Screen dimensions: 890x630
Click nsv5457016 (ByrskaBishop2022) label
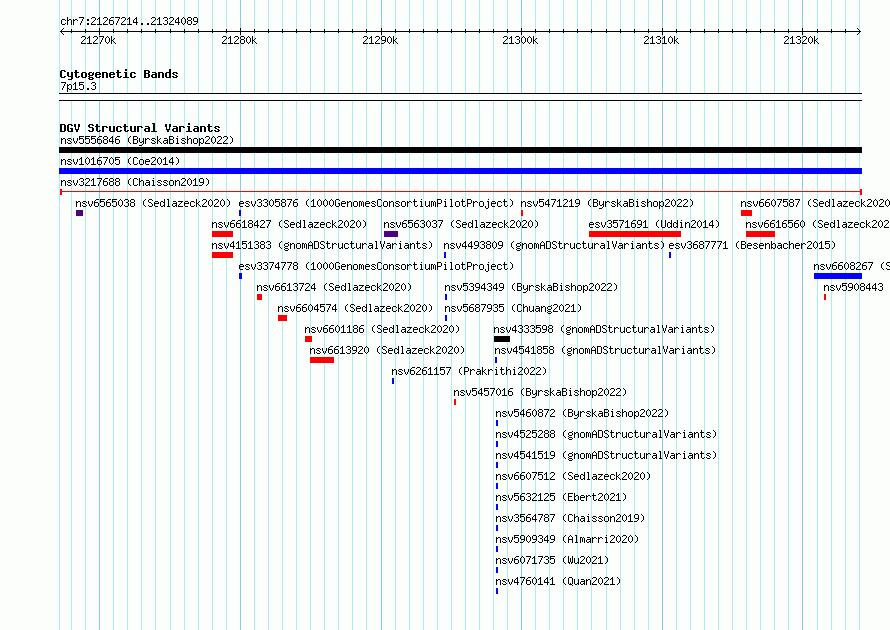coord(540,392)
